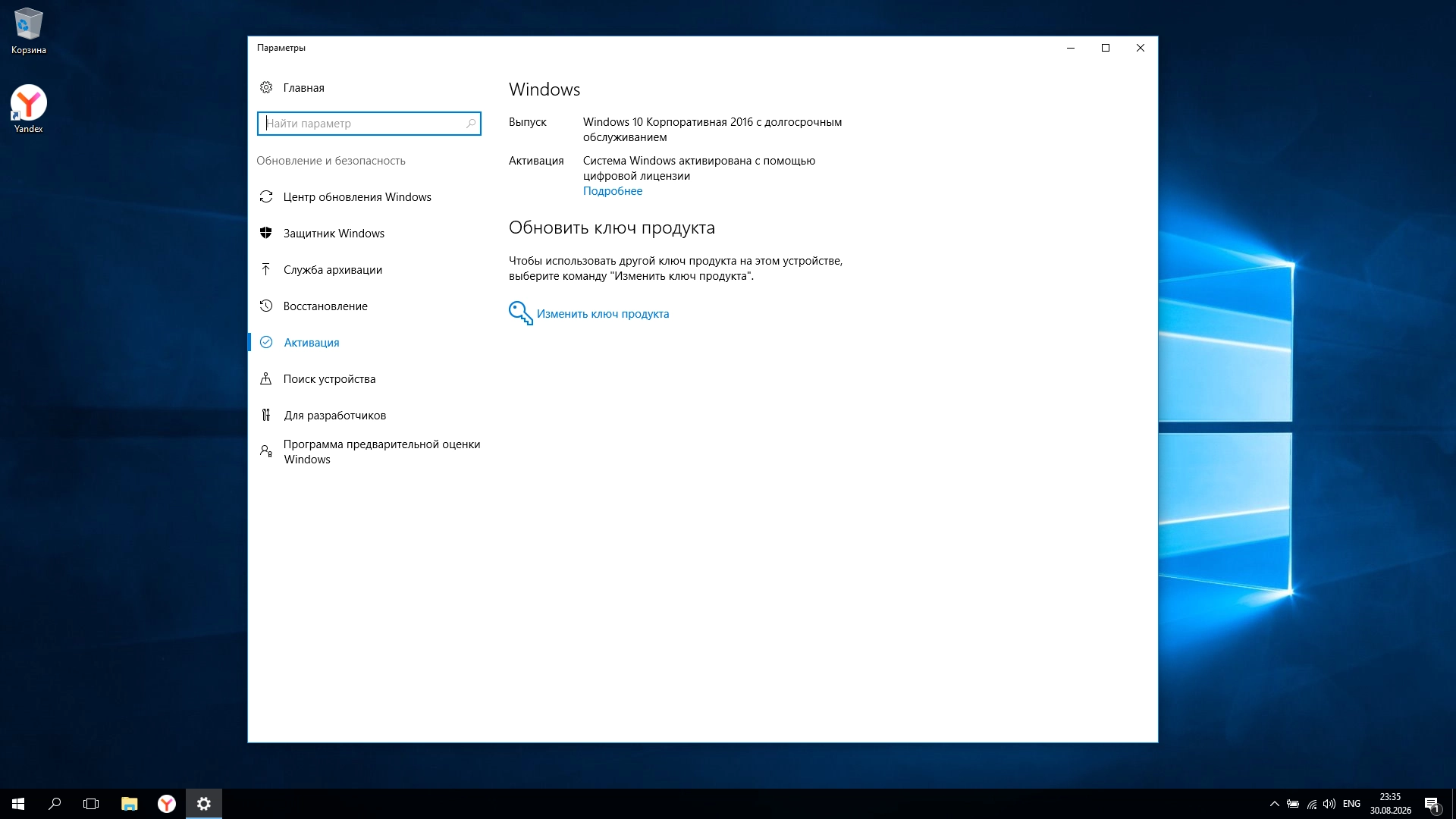
Task: Click the Главная home gear icon
Action: (x=266, y=87)
